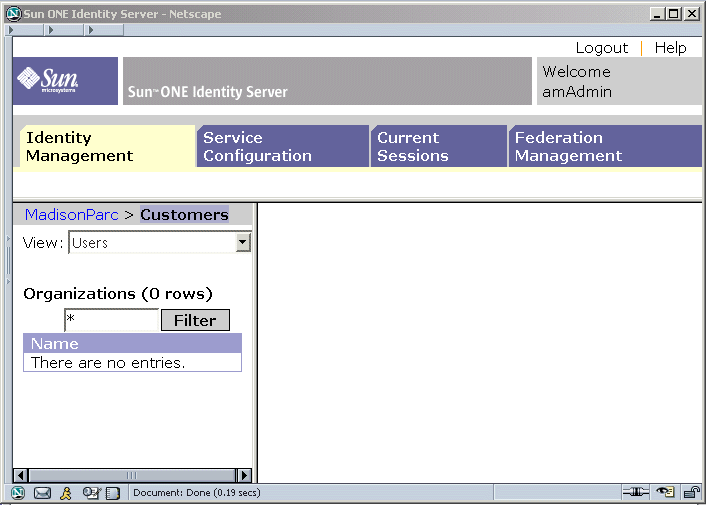Screen dimensions: 706x505
Task: Switch to the Service Configuration tab
Action: coord(283,146)
